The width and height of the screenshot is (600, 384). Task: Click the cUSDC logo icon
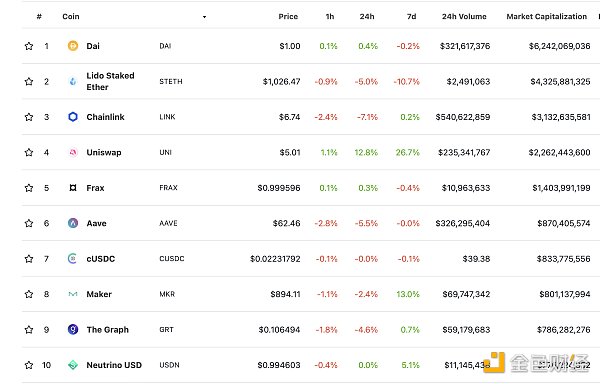(x=73, y=259)
